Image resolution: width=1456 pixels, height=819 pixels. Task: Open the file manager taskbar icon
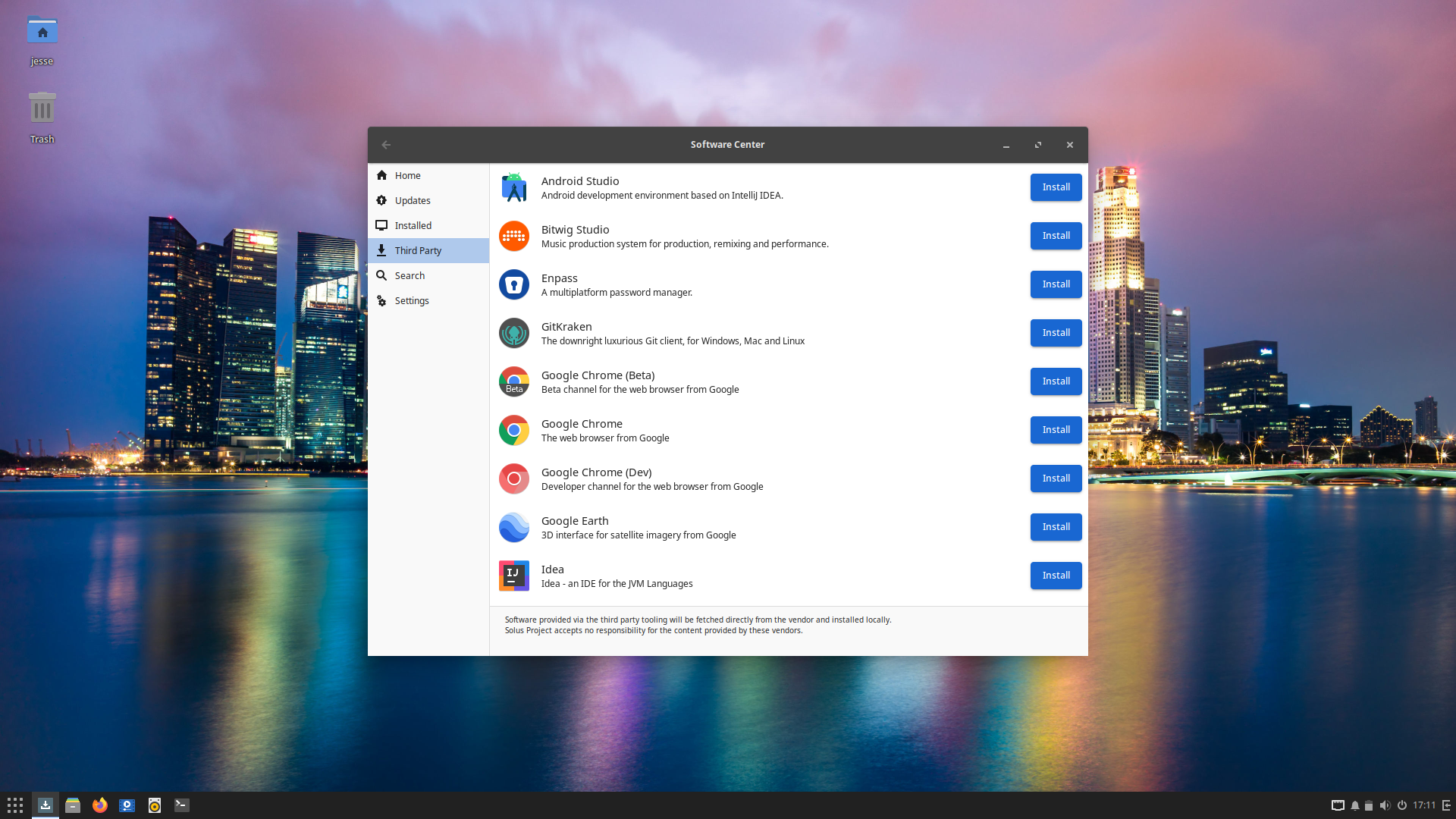pos(73,805)
